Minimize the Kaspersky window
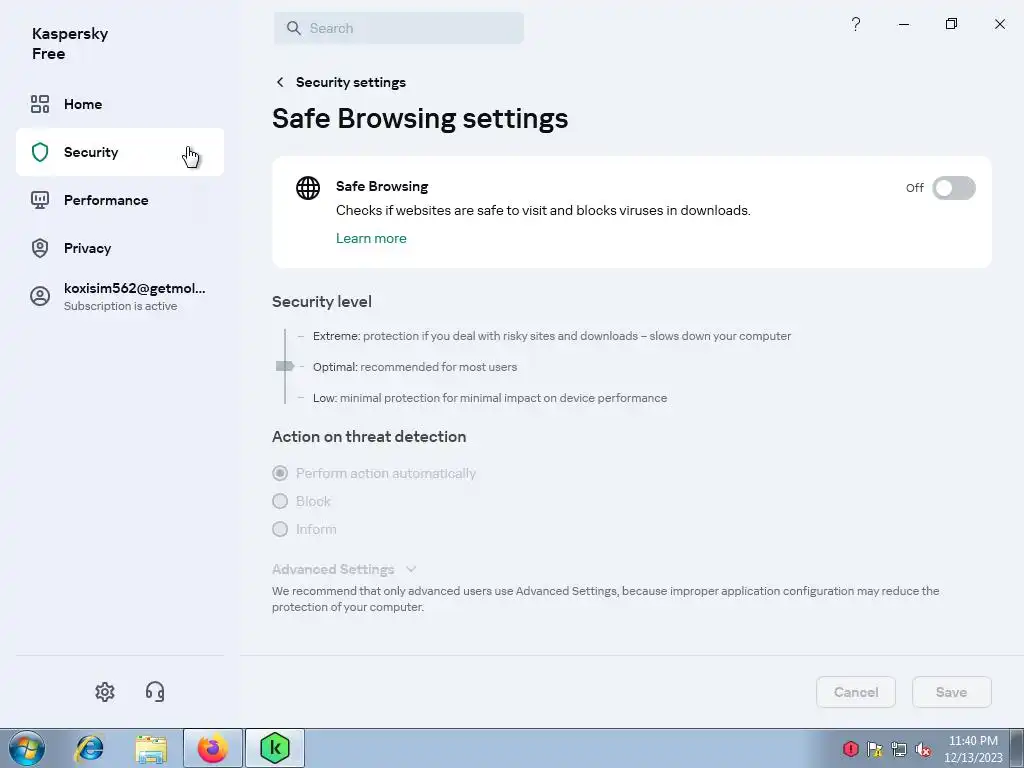1024x768 pixels. pyautogui.click(x=904, y=24)
